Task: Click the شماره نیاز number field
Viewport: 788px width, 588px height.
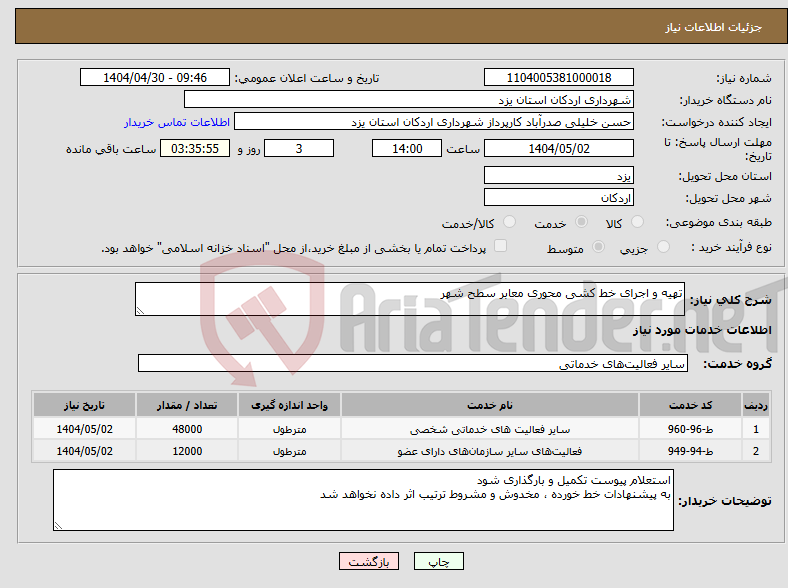Action: tap(559, 77)
